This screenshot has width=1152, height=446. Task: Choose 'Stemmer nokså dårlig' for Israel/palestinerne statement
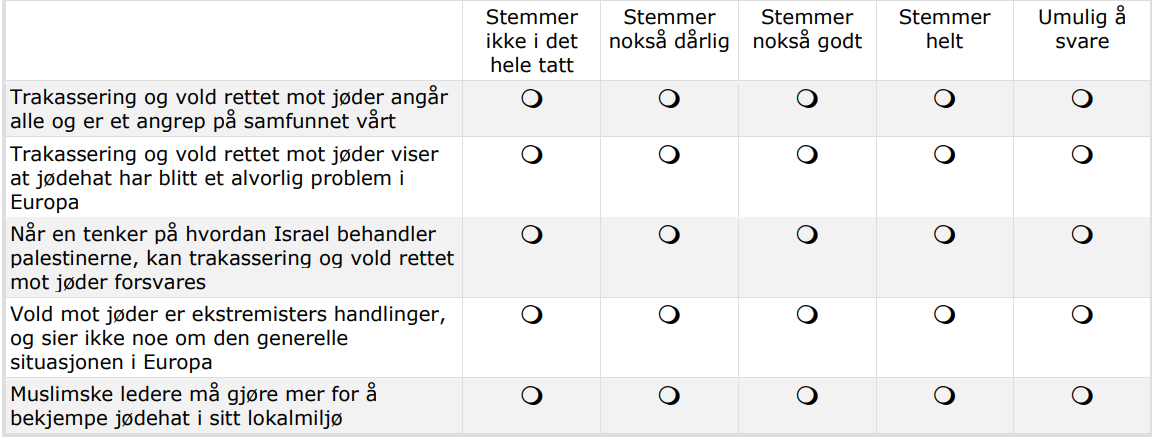pos(669,235)
